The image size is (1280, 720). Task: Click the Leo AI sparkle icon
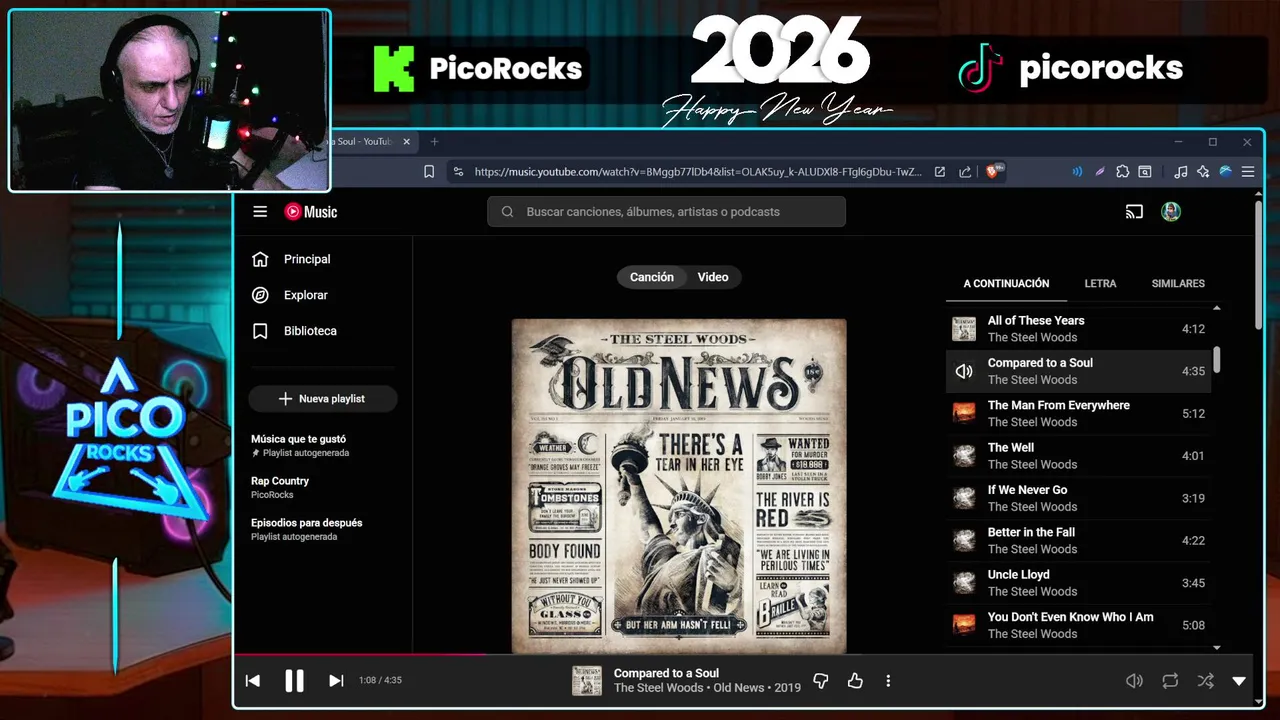click(x=1203, y=172)
